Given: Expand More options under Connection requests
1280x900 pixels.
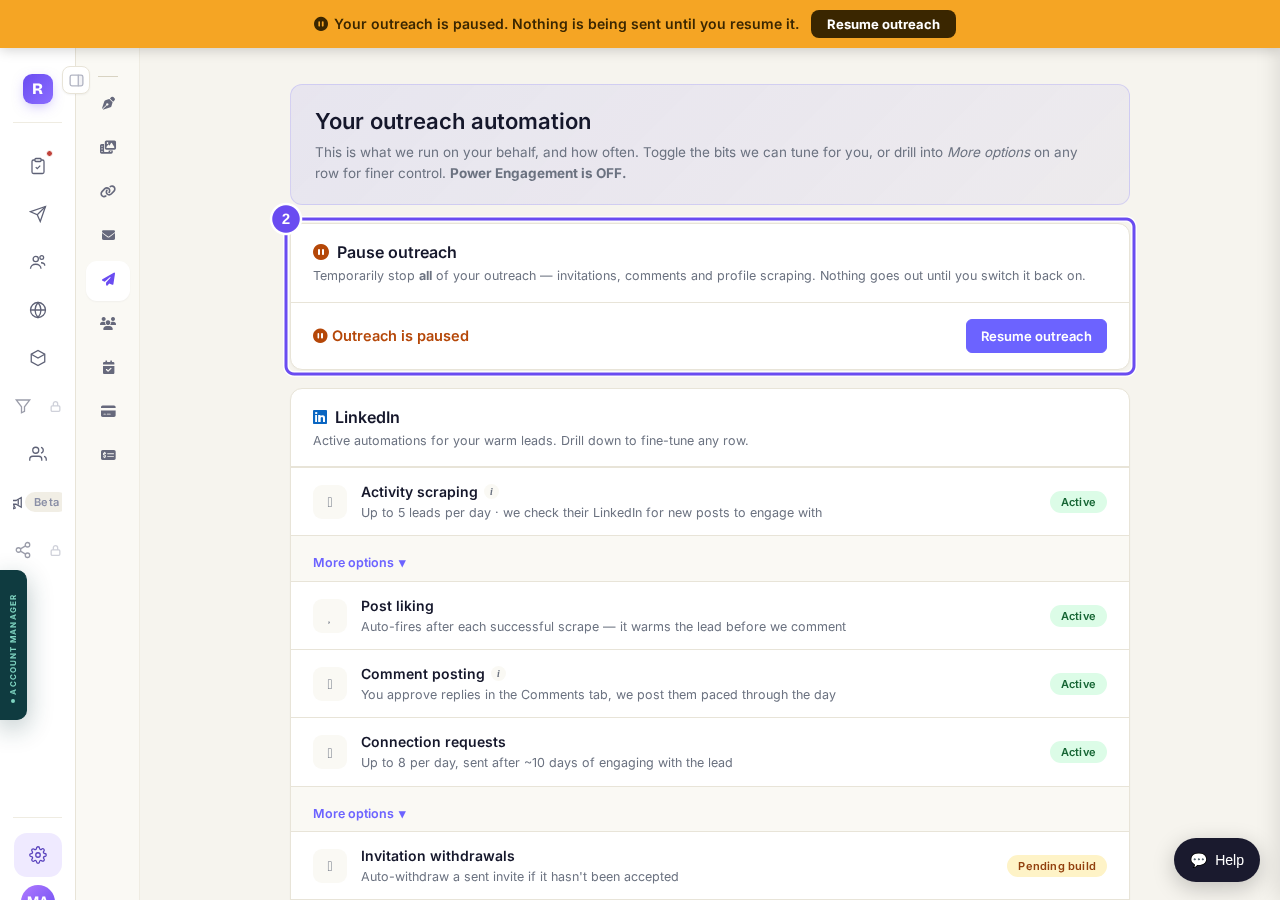Looking at the screenshot, I should [359, 814].
